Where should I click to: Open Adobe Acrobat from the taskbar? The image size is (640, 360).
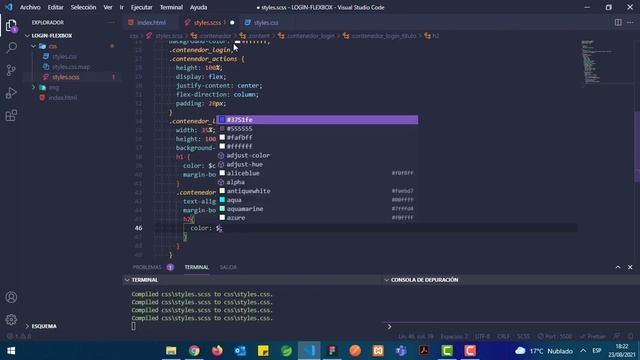[424, 351]
